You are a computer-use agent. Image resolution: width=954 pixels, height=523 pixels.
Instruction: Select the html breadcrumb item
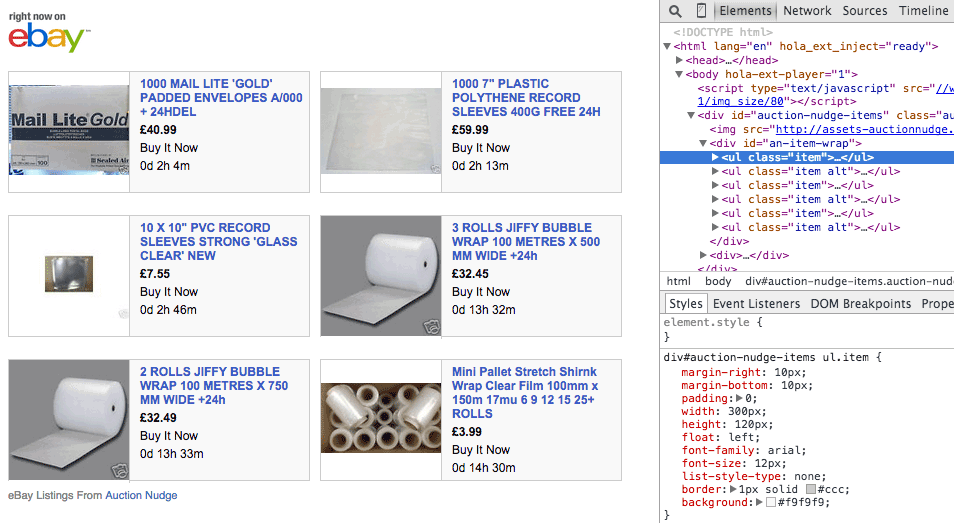(678, 281)
